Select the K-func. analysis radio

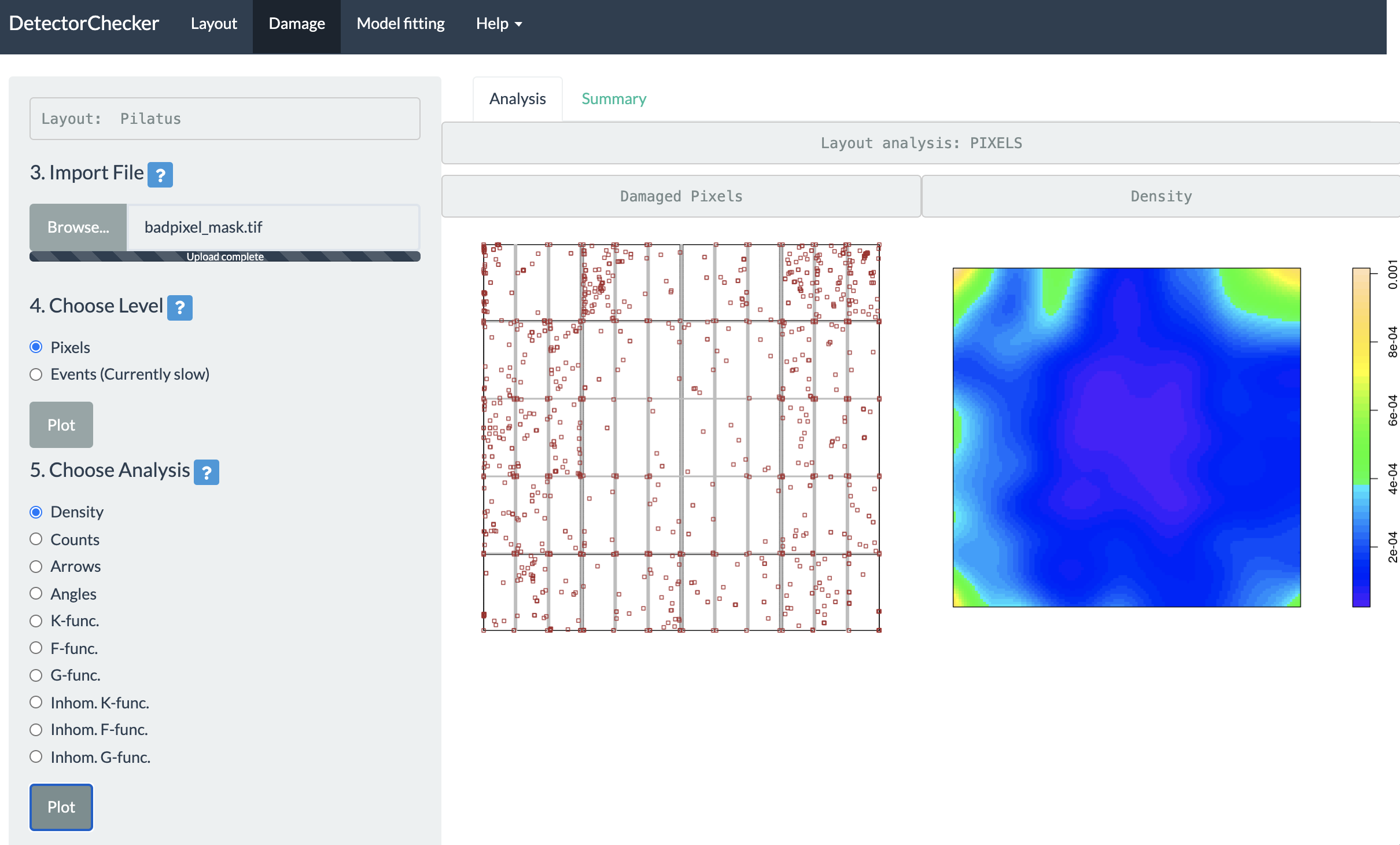click(36, 621)
